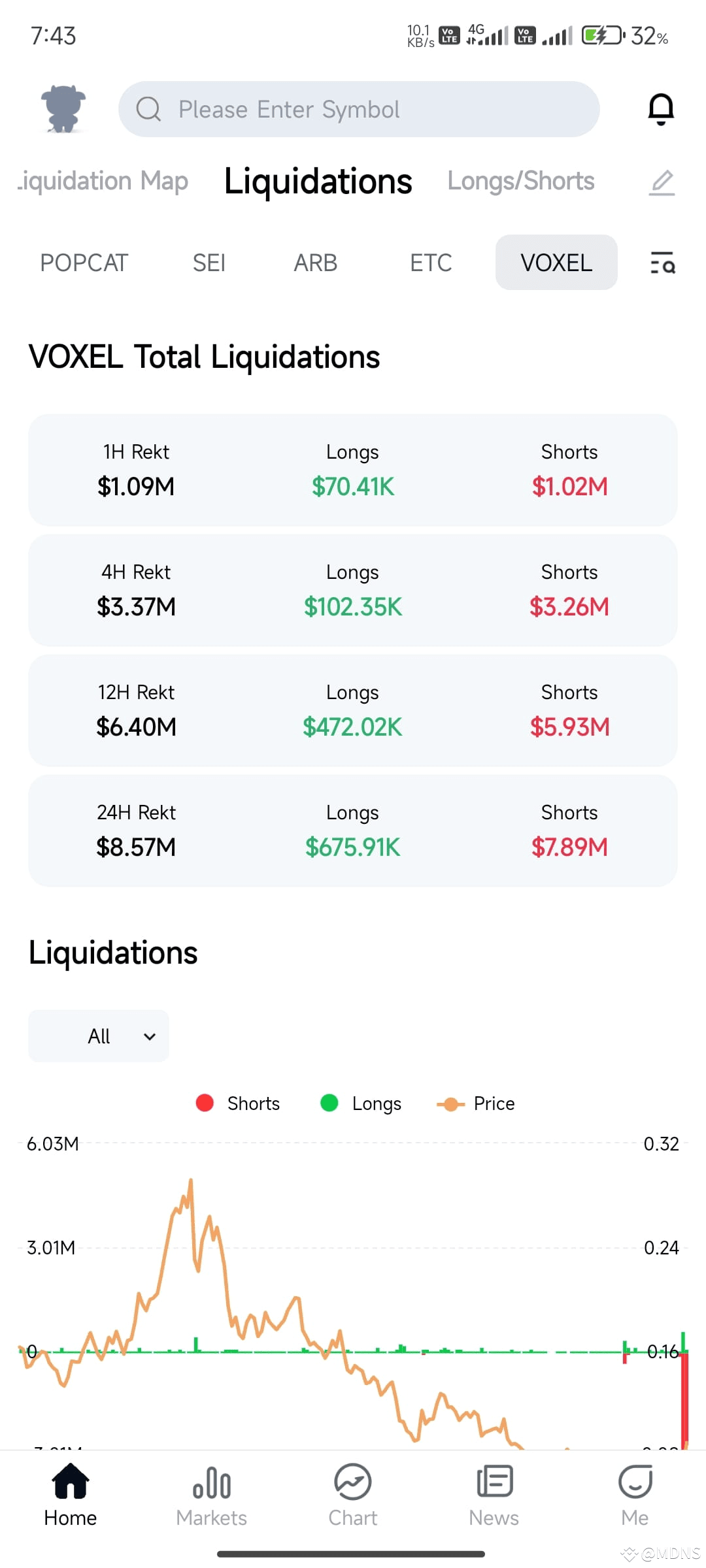The height and width of the screenshot is (1568, 706).
Task: Switch to the Liquidation Map tab
Action: 103,181
